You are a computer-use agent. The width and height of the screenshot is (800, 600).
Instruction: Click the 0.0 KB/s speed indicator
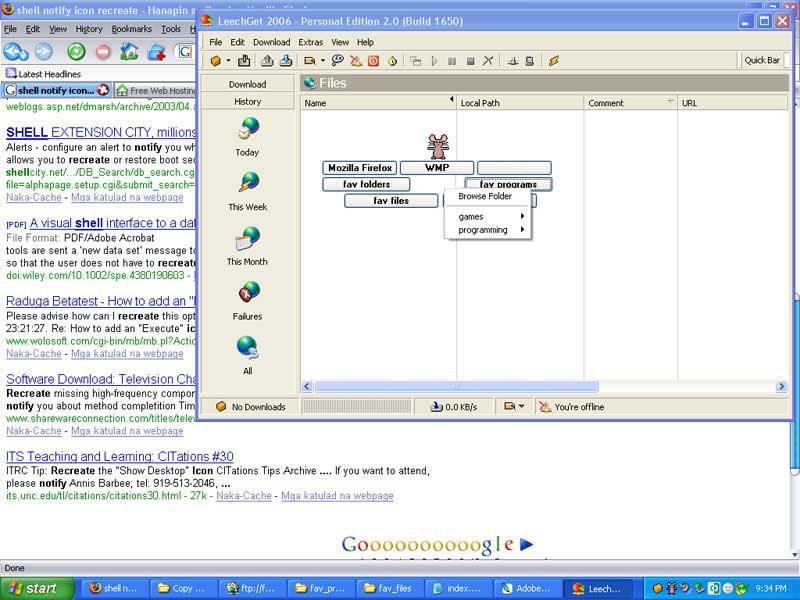tap(454, 407)
